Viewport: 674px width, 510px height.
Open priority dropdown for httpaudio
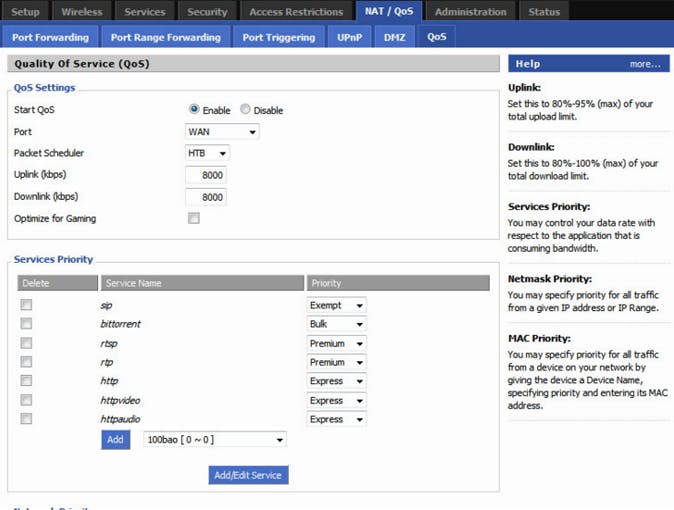coord(337,419)
